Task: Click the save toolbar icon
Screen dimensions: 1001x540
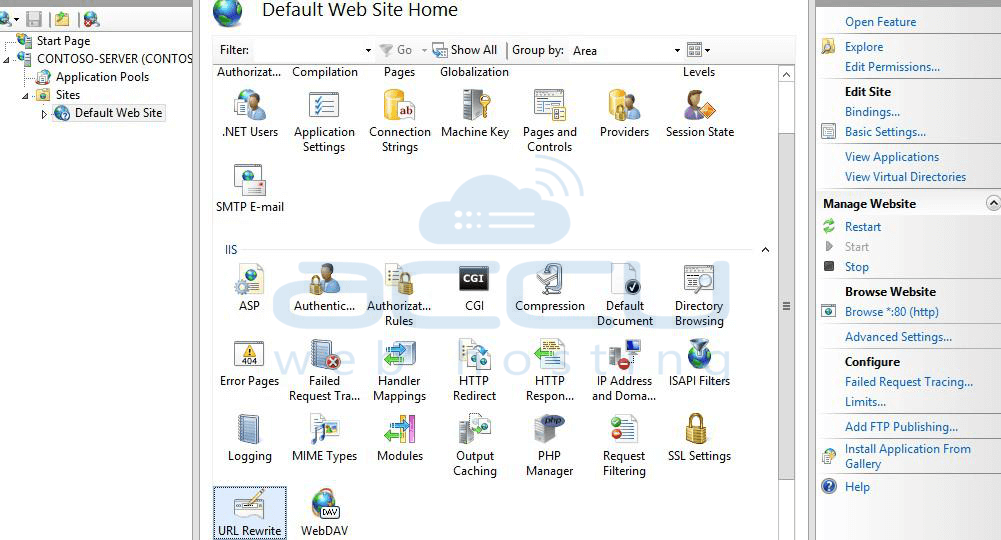Action: point(34,19)
